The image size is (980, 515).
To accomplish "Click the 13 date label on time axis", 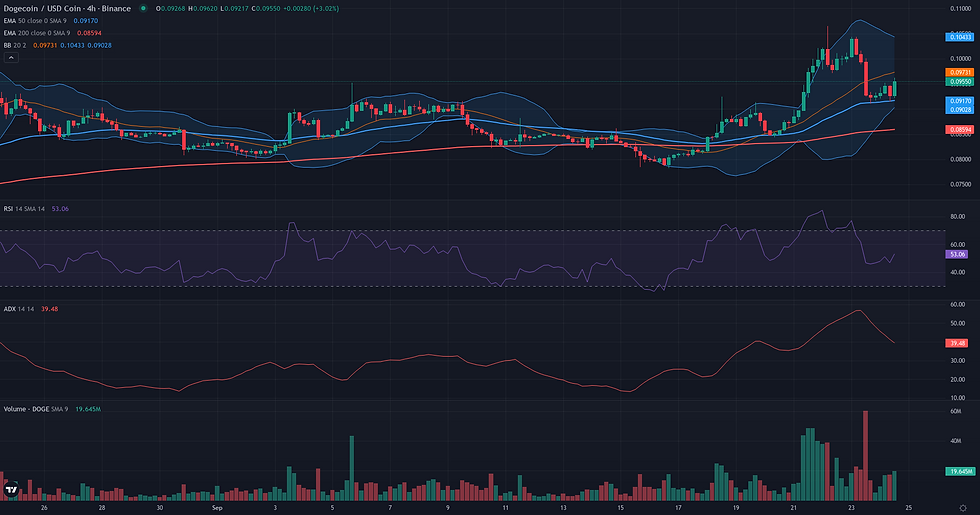I will point(562,508).
